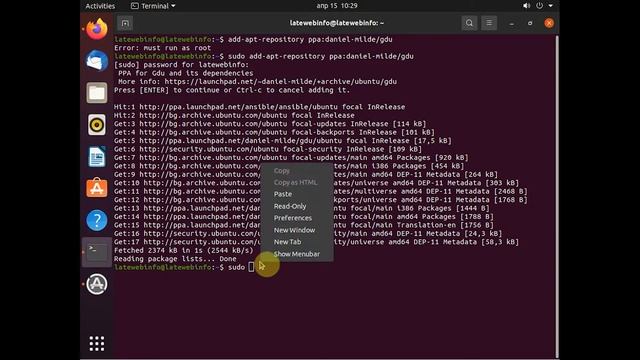The image size is (640, 360).
Task: Click the 'Get:4' focal-backports InRelease line
Action: coord(274,132)
